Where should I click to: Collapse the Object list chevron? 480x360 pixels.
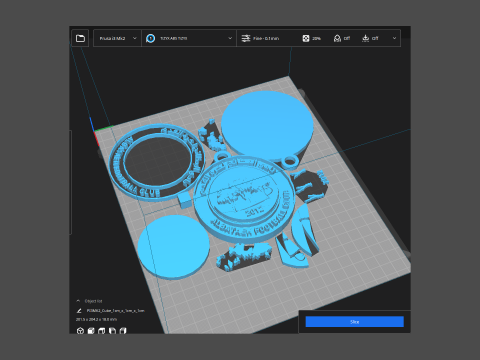point(78,301)
